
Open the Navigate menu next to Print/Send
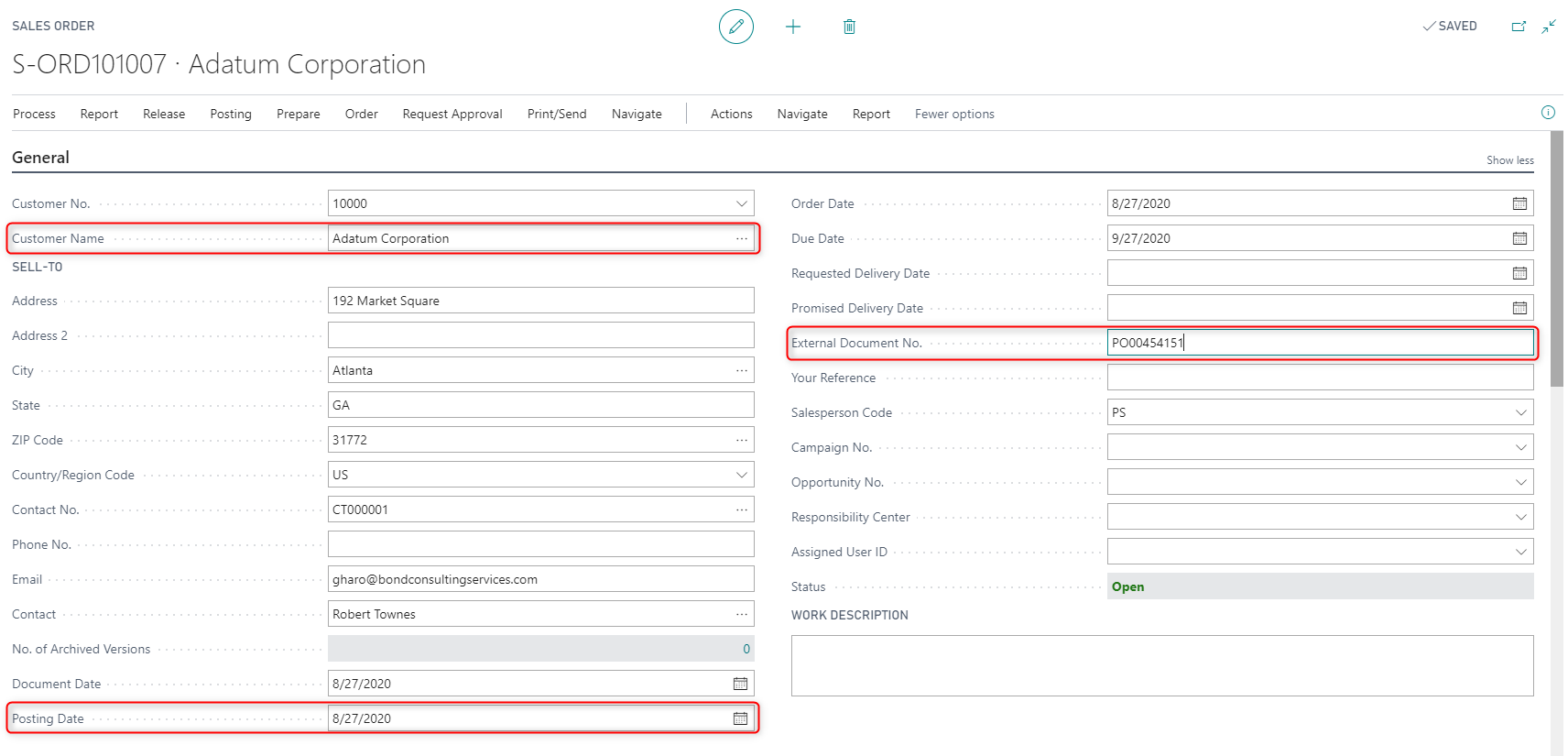637,114
